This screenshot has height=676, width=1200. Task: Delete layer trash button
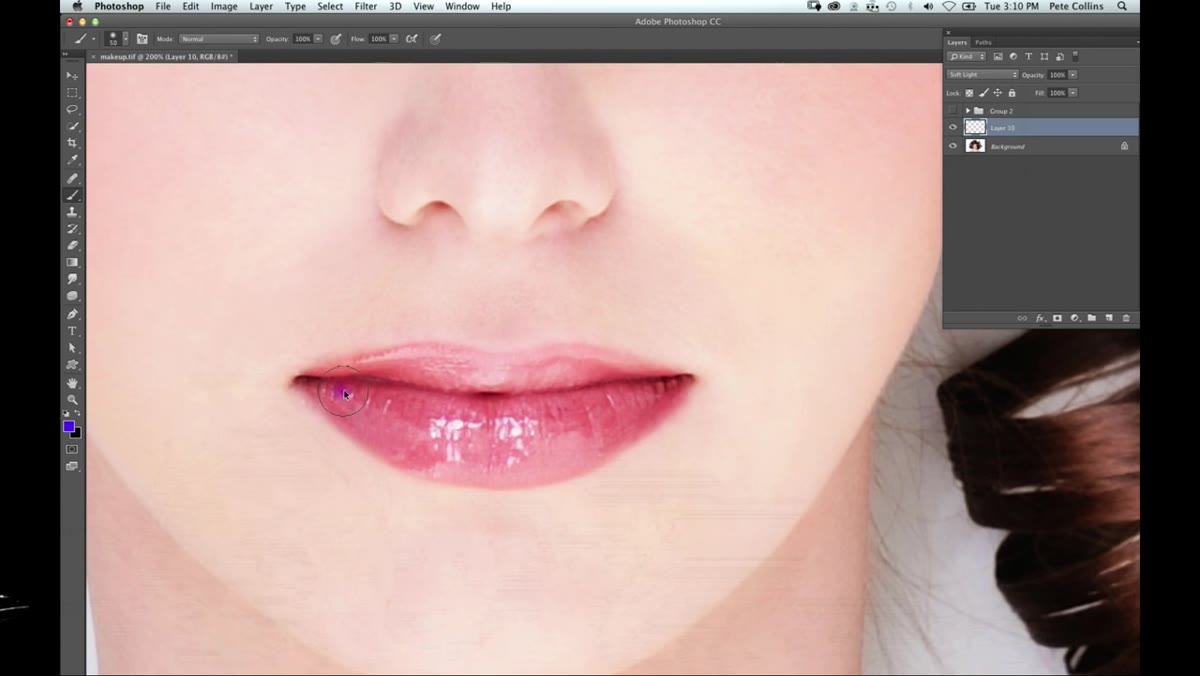tap(1126, 318)
